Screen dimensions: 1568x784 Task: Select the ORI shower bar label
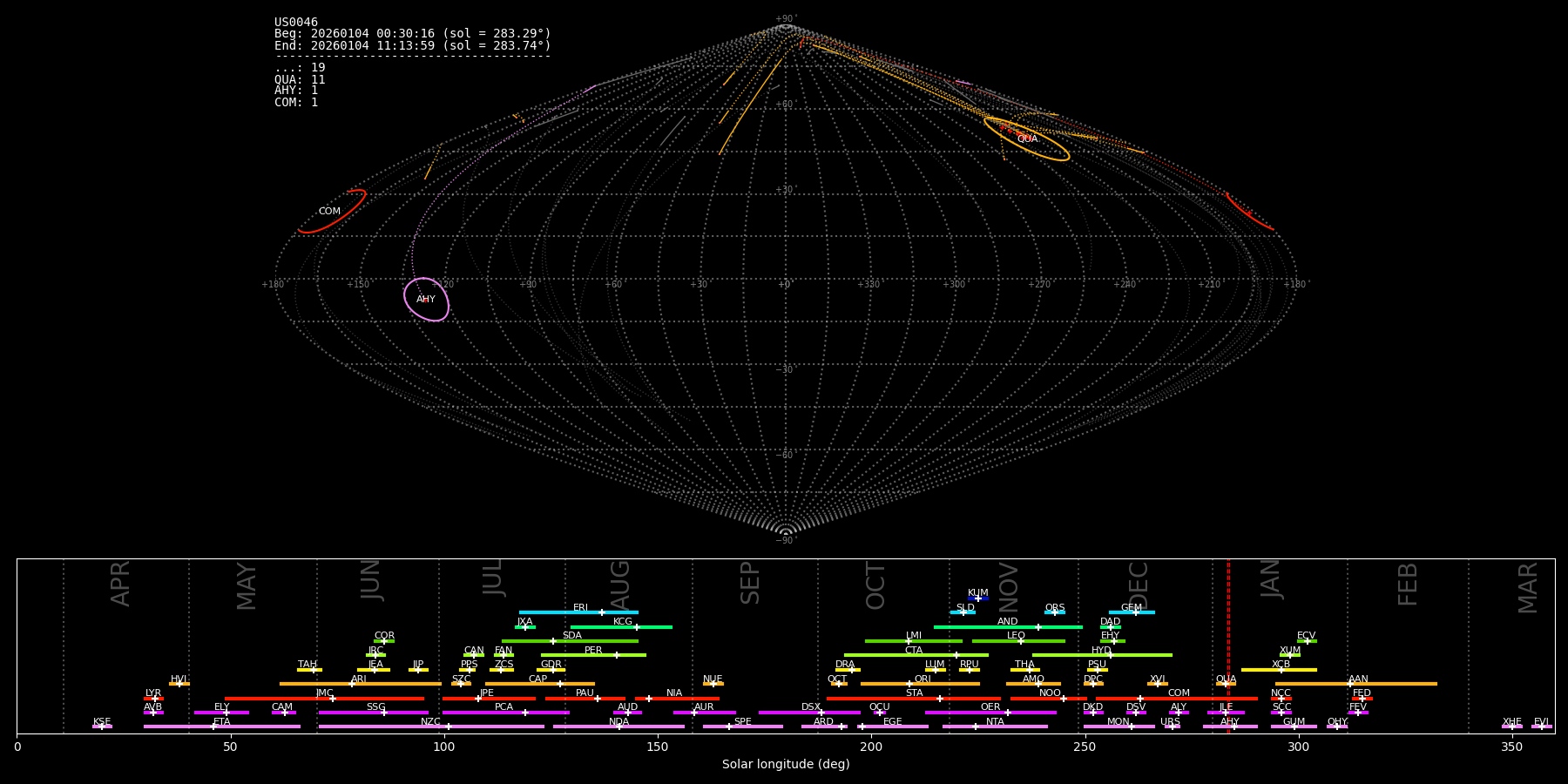(923, 679)
